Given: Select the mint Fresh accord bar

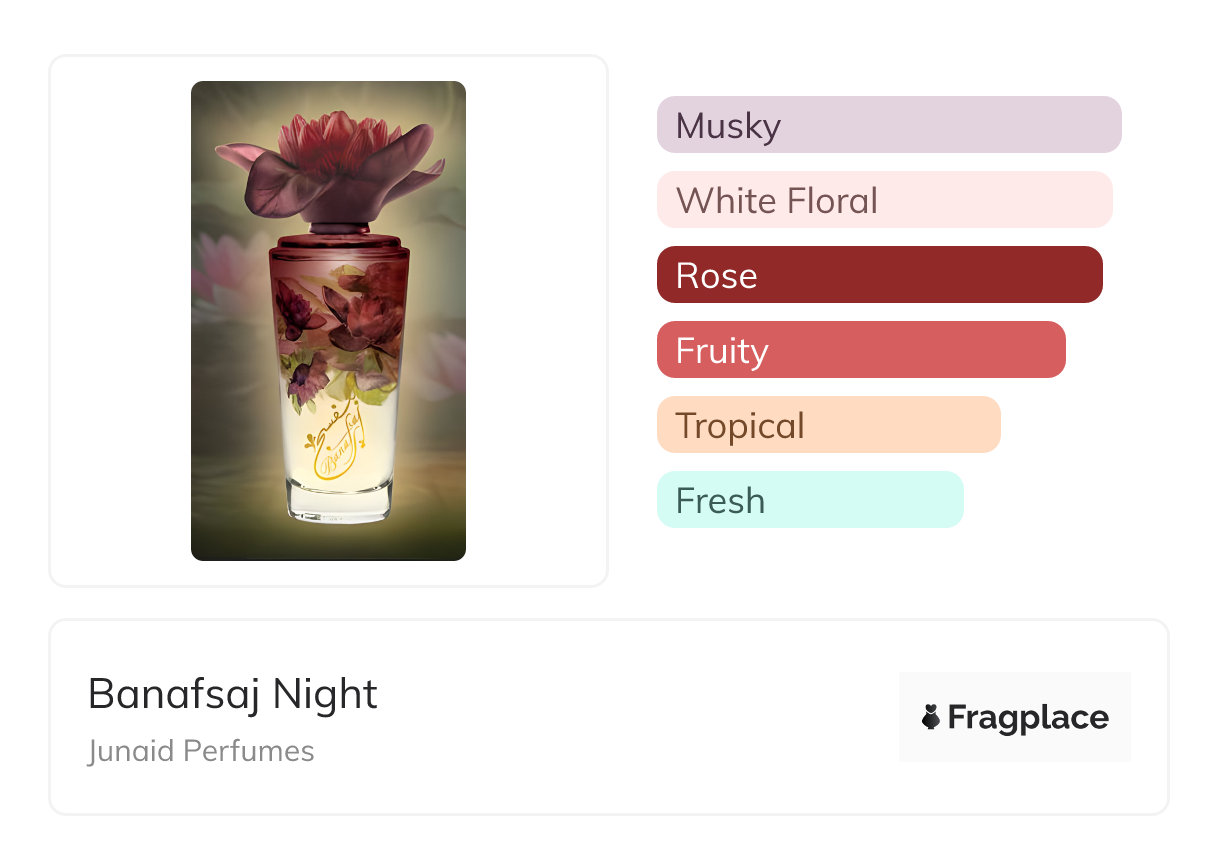Looking at the screenshot, I should (x=809, y=500).
